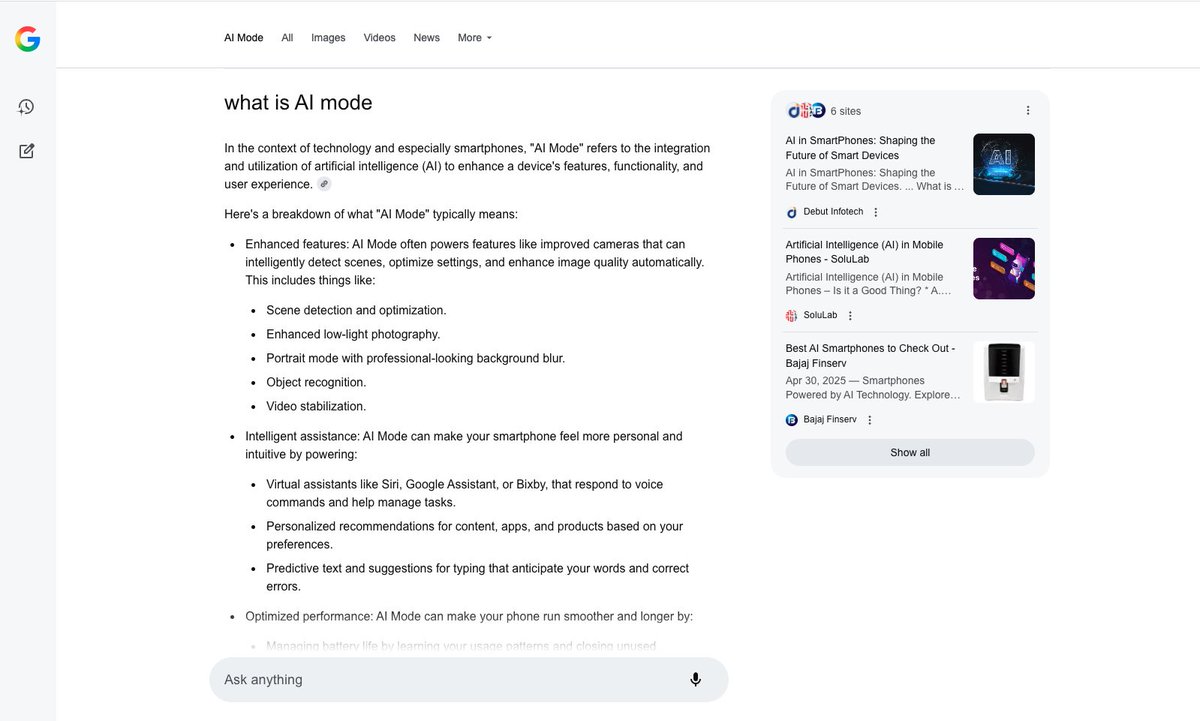
Task: Open the three-dot menu beside 6 sites
Action: (1028, 111)
